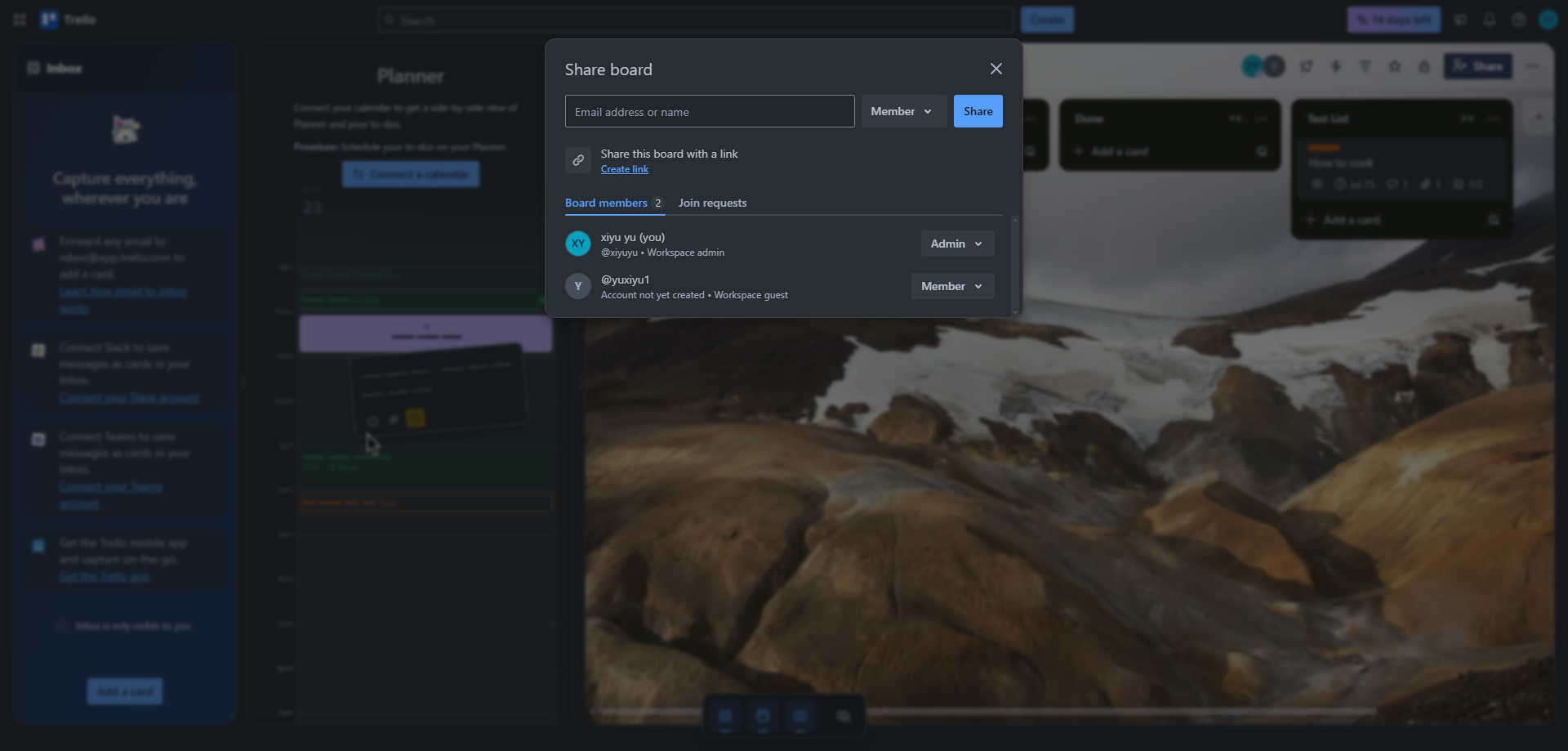Image resolution: width=1568 pixels, height=751 pixels.
Task: Collapse the Done list with its arrows icon
Action: (1236, 118)
